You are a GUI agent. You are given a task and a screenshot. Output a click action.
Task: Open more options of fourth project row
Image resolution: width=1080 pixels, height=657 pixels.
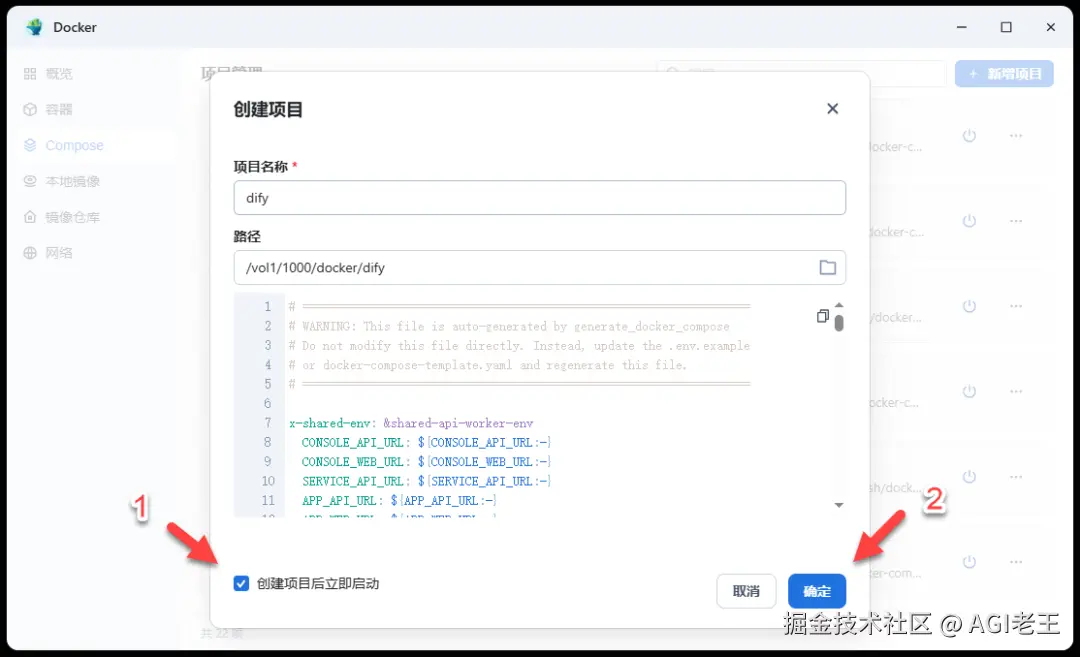click(1016, 391)
